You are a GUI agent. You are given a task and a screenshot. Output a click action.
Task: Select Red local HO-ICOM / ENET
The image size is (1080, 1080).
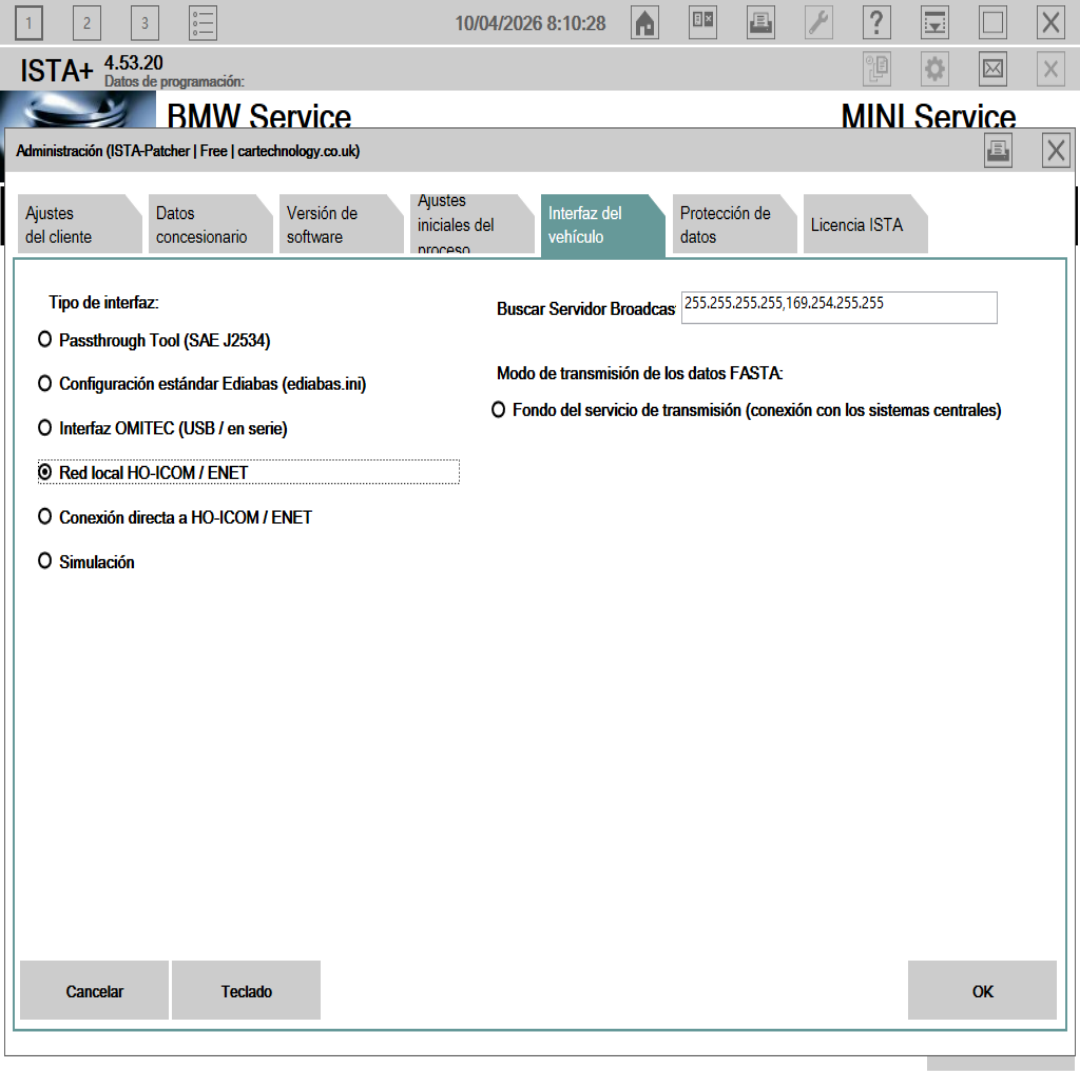tap(248, 472)
